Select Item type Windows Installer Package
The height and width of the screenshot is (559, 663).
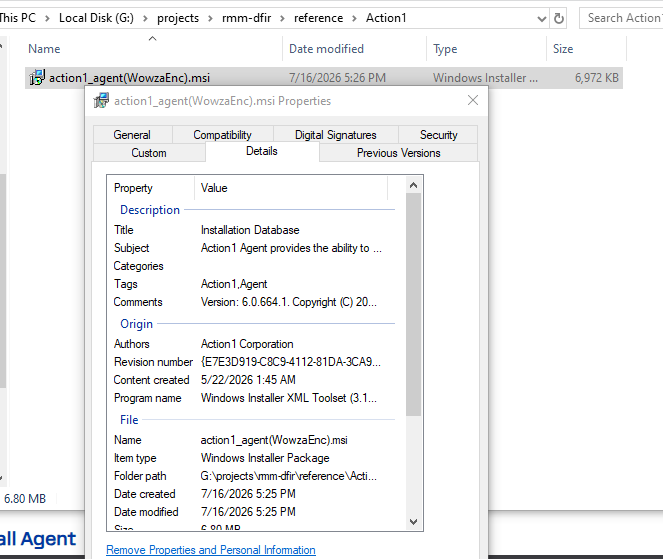[265, 458]
